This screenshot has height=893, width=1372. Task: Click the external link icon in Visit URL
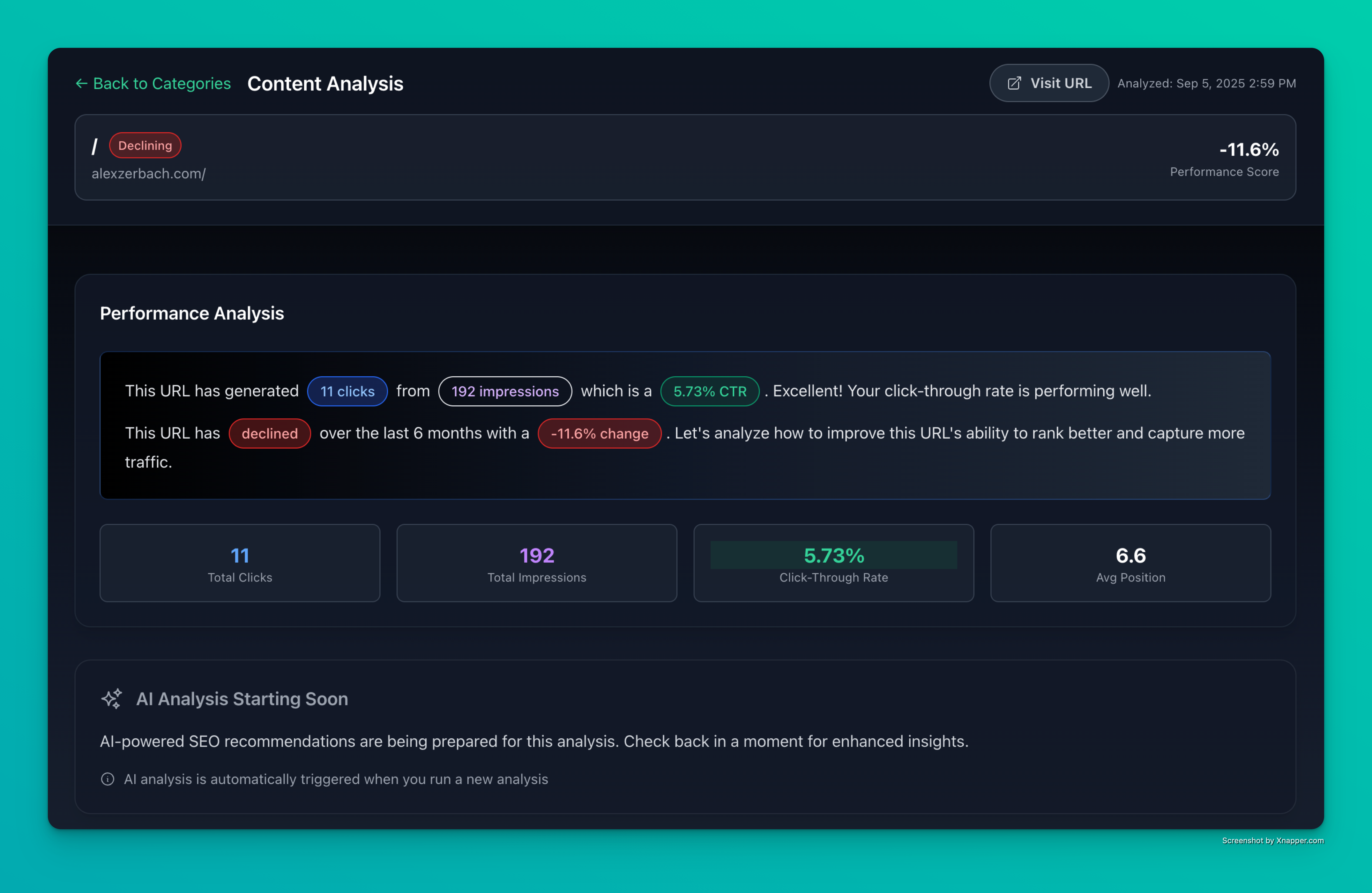(1014, 84)
